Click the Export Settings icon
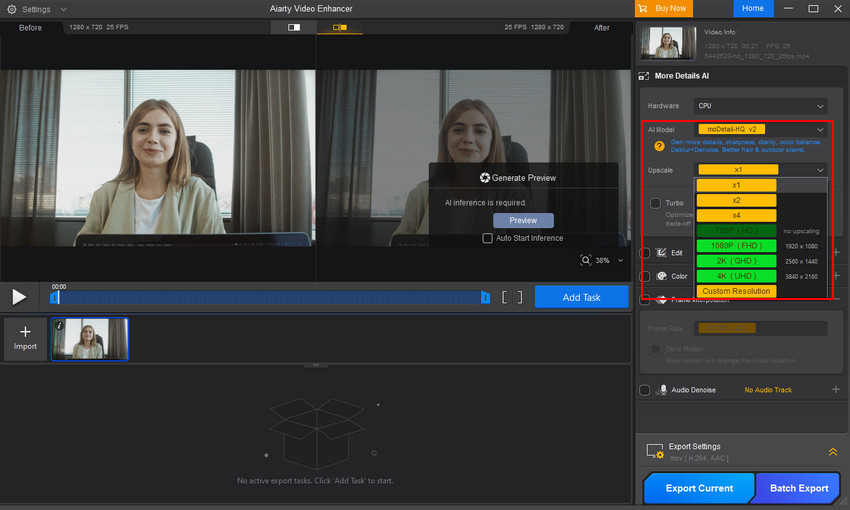The height and width of the screenshot is (510, 850). pyautogui.click(x=655, y=451)
